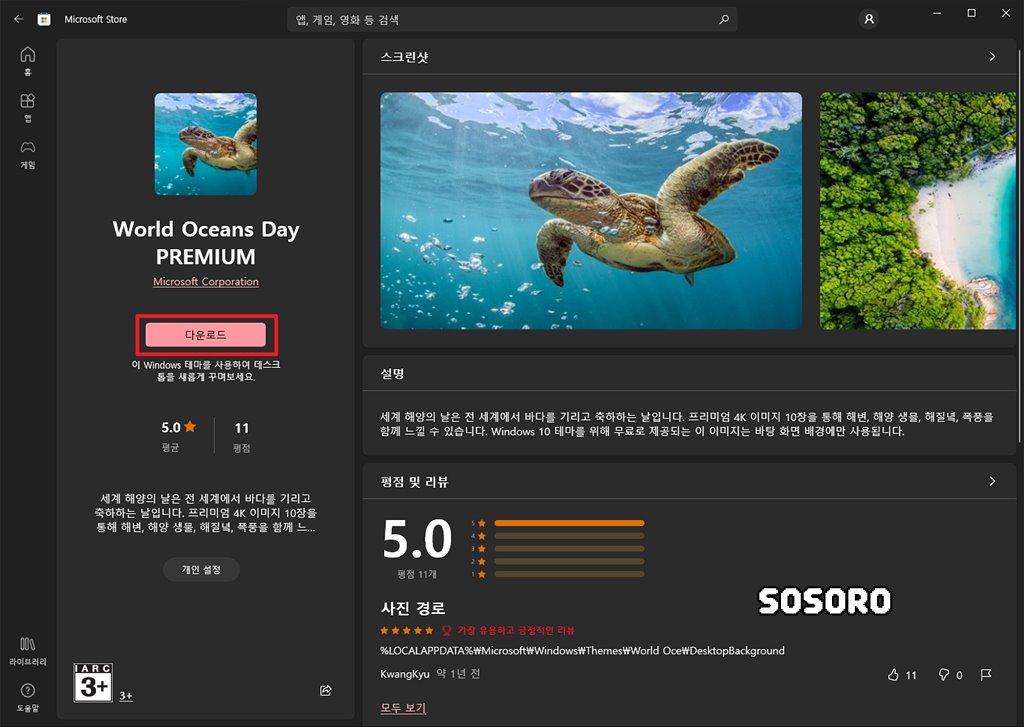Click the 5-star rating bar
Image resolution: width=1024 pixels, height=727 pixels.
(x=569, y=523)
